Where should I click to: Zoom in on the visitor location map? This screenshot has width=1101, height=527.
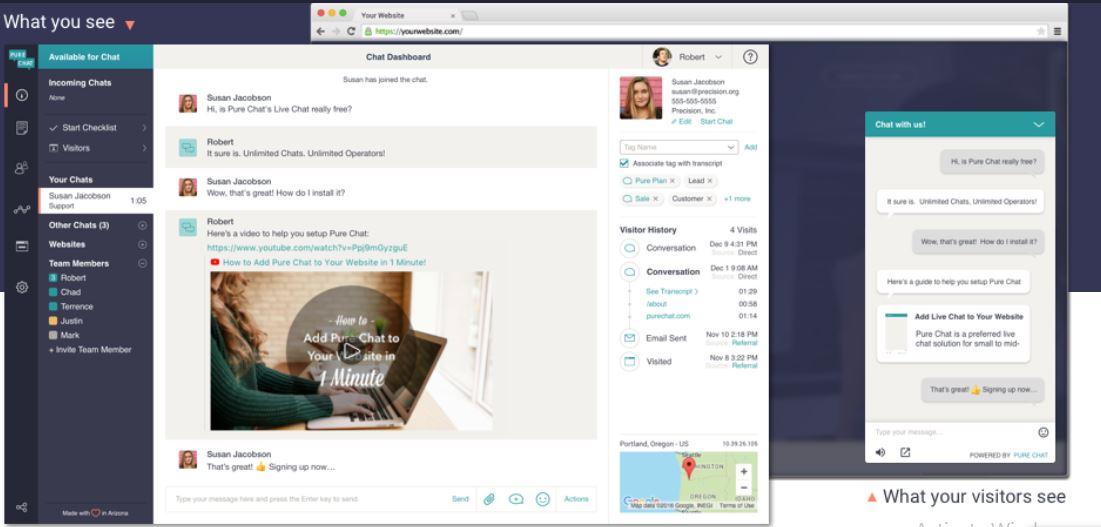[744, 472]
